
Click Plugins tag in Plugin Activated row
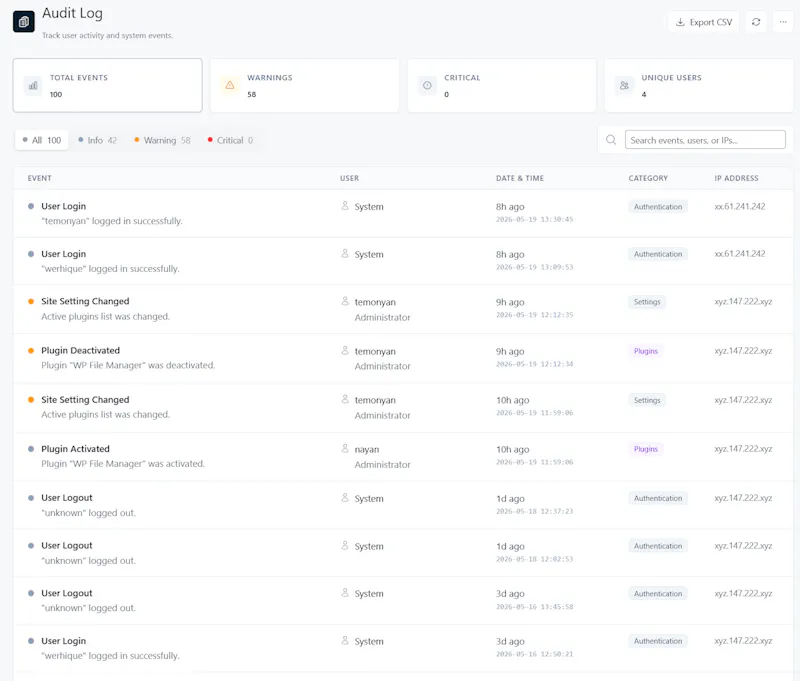(x=645, y=449)
